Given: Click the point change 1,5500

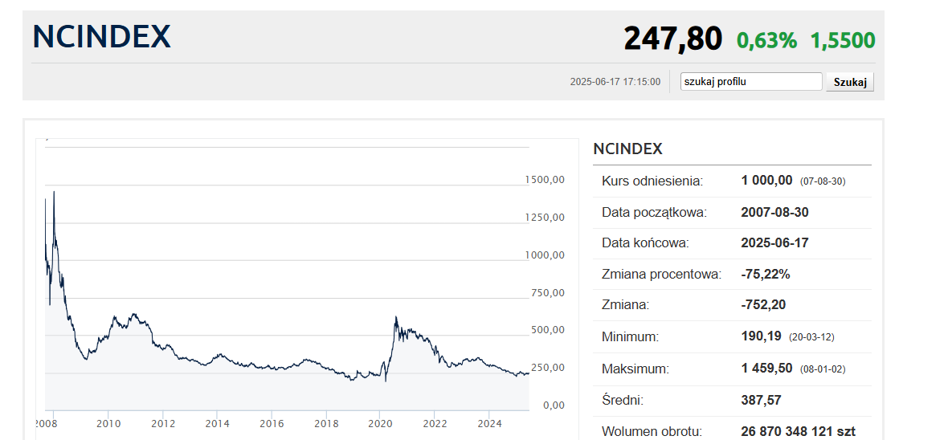Looking at the screenshot, I should pyautogui.click(x=843, y=40).
